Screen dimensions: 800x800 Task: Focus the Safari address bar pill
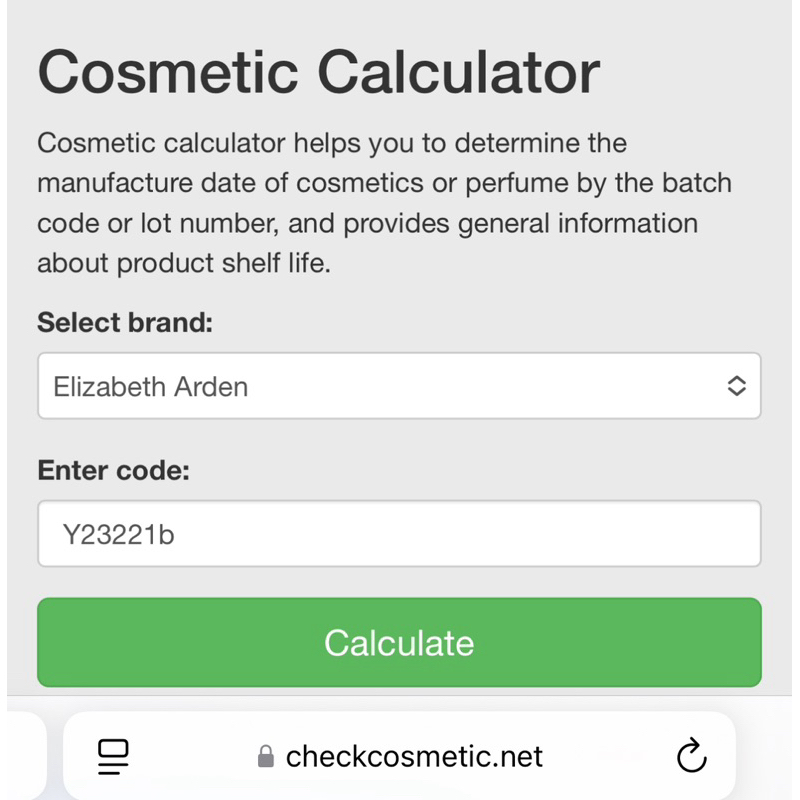pos(398,756)
